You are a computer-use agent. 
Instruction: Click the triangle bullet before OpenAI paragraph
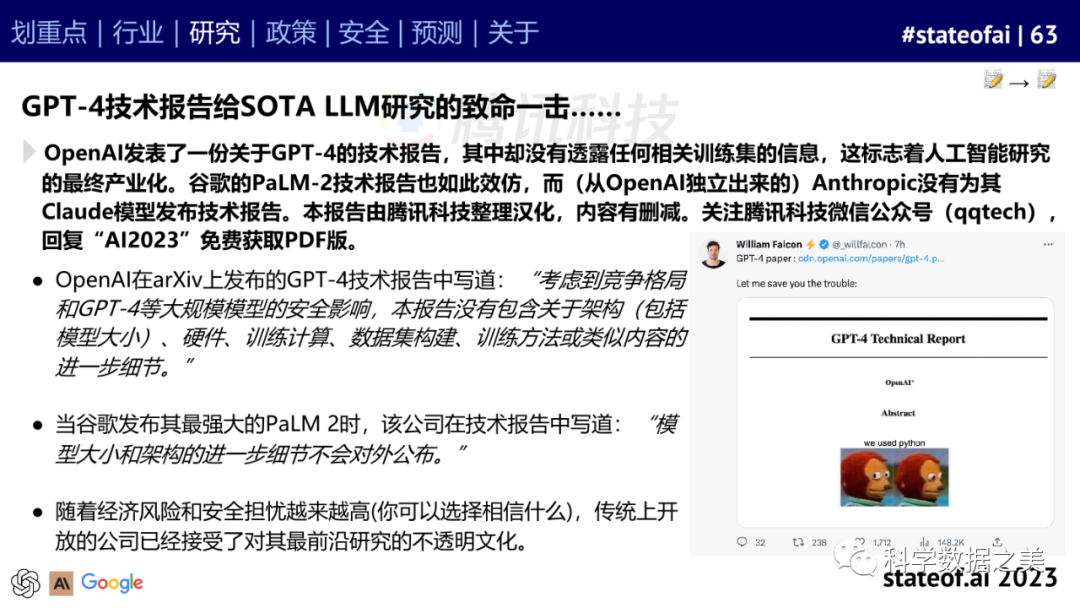(30, 152)
